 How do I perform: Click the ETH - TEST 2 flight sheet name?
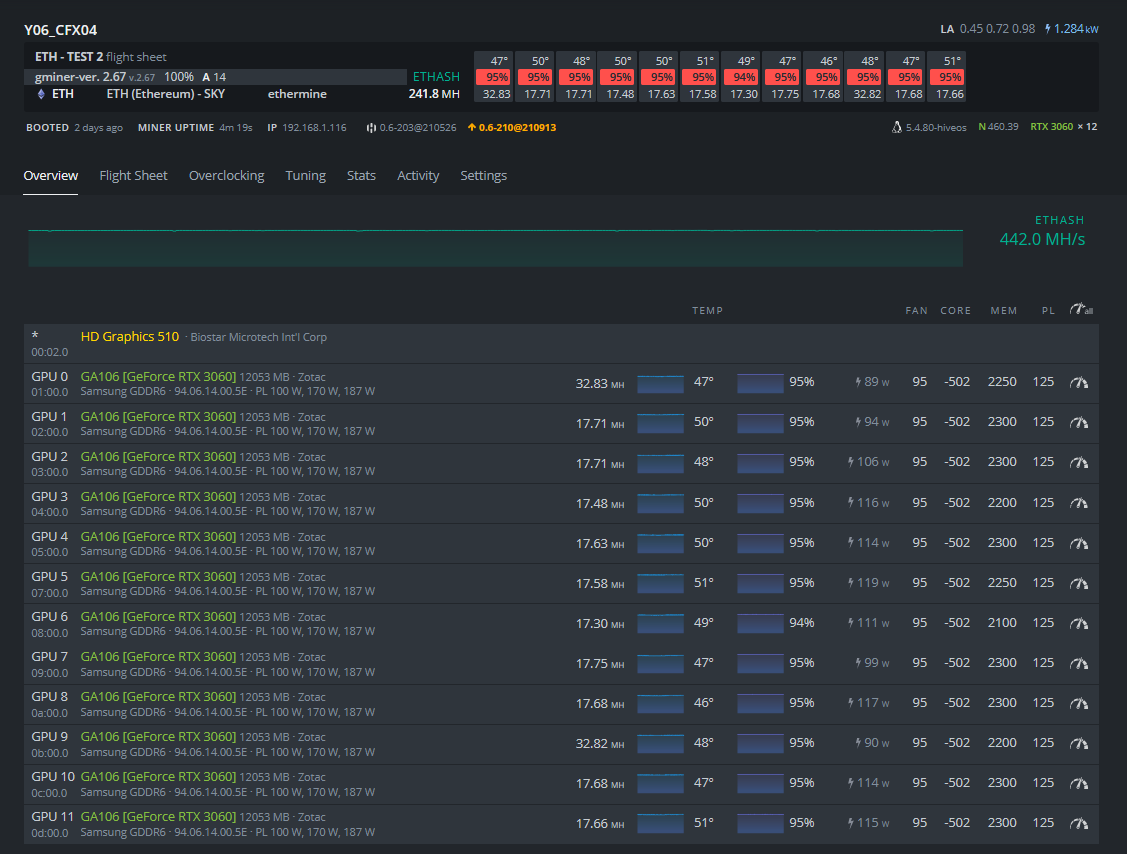click(69, 57)
